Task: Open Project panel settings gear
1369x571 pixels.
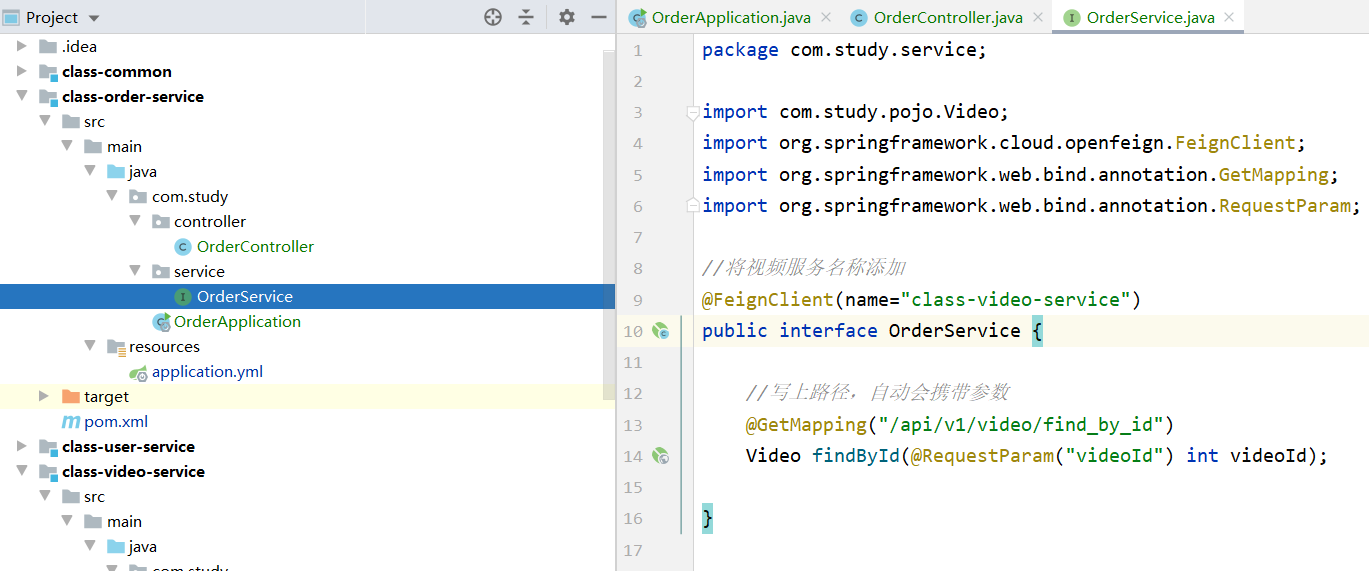Action: pyautogui.click(x=567, y=17)
